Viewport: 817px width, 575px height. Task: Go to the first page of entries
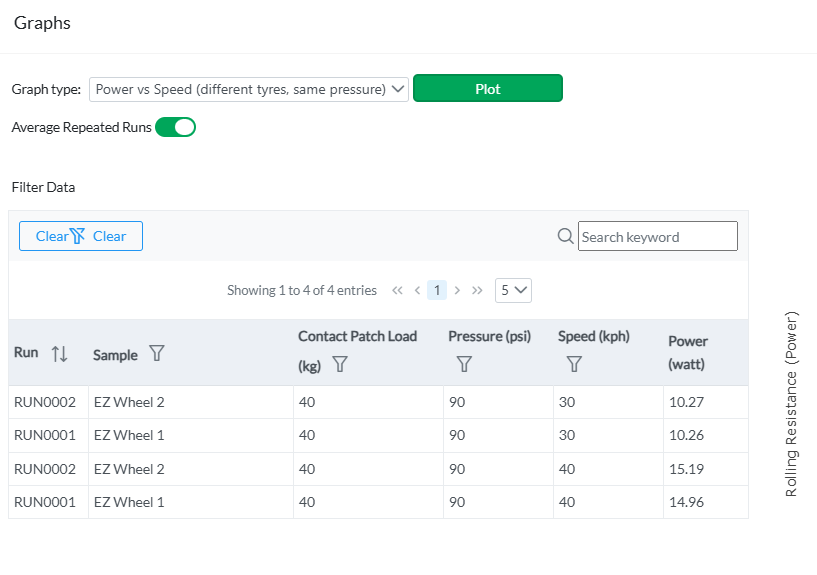(x=397, y=290)
